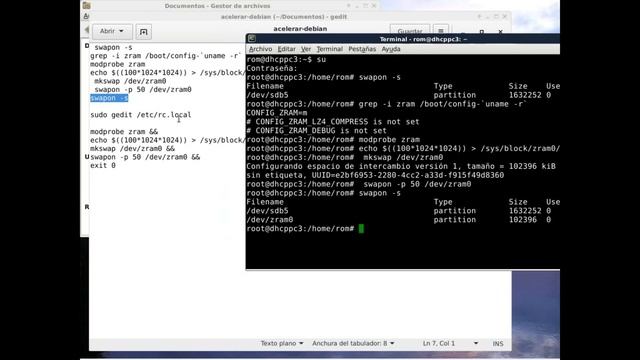Screen dimensions: 640x360
Task: Click the size value 102396 in Terminal
Action: coord(522,220)
